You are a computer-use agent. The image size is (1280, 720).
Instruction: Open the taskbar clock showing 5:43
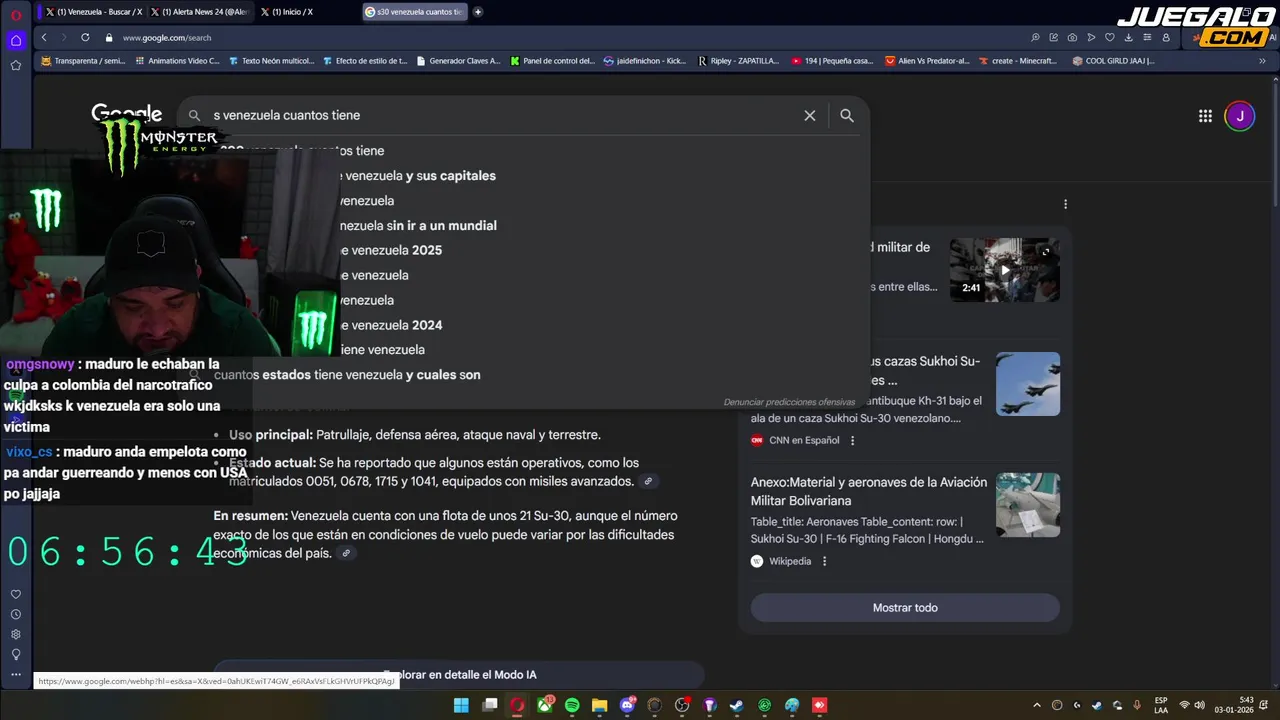(x=1233, y=705)
